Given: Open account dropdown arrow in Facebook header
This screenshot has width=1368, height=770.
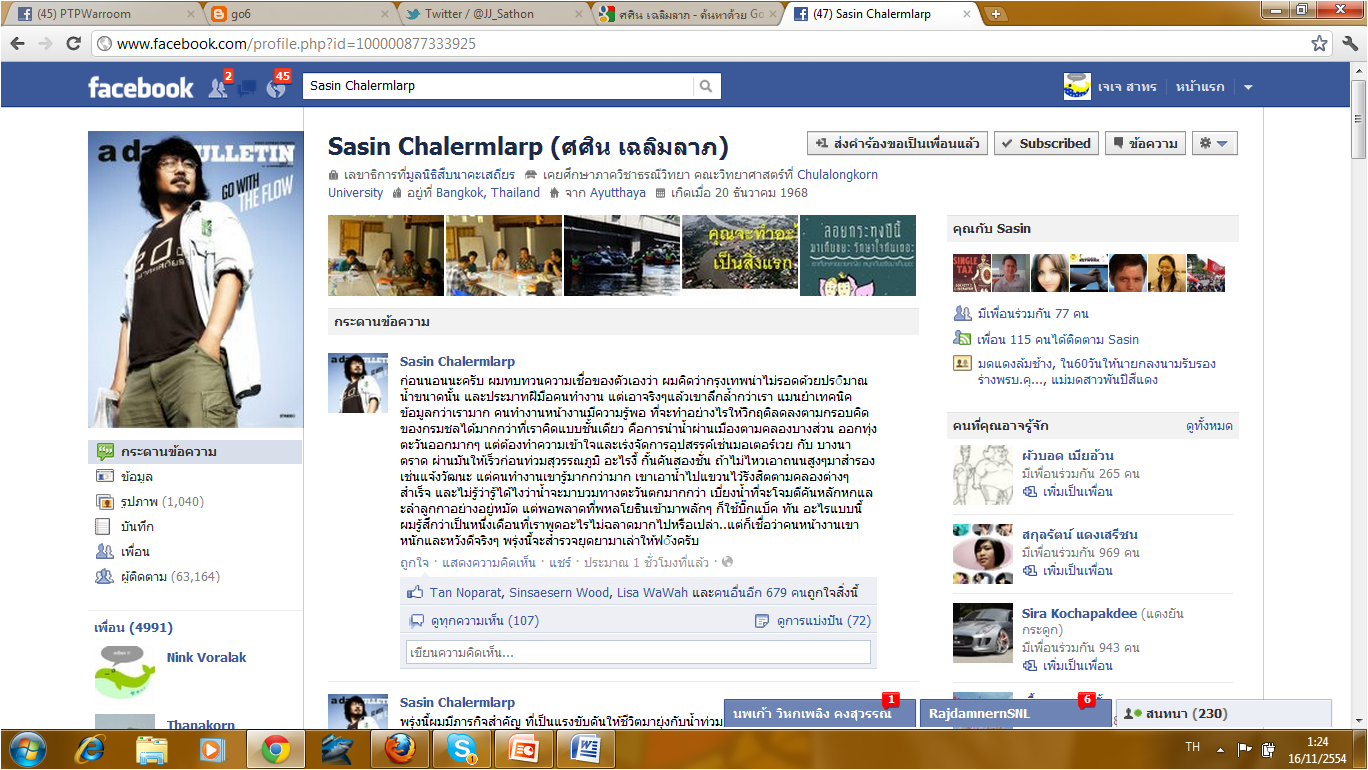Looking at the screenshot, I should (1248, 87).
